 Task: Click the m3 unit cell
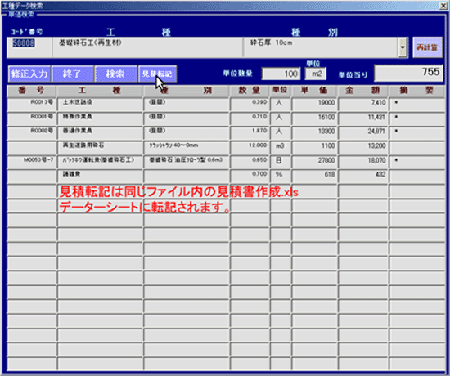point(280,147)
